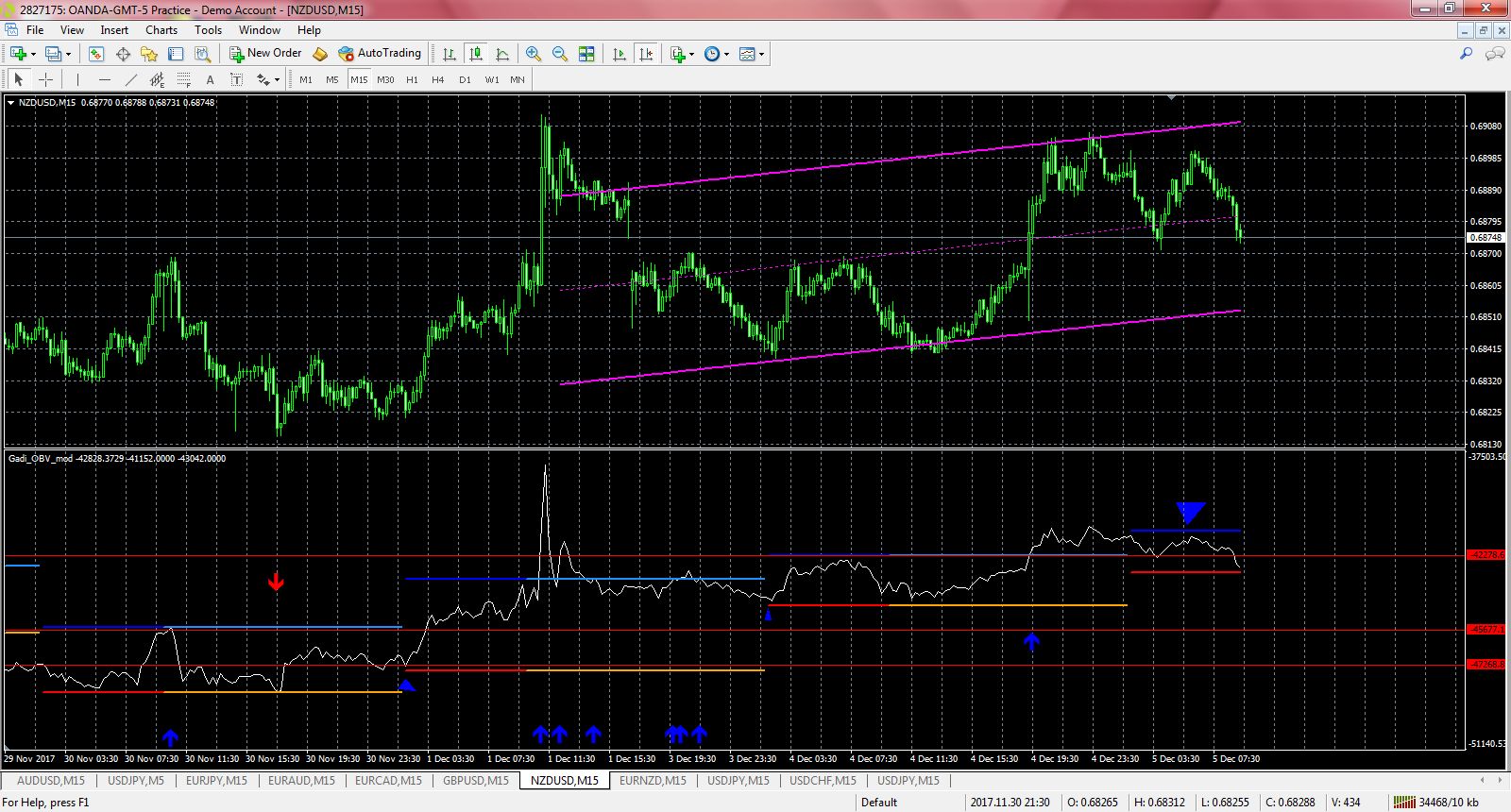Screen dimensions: 1511x812
Task: Draw a vertical line tool
Action: click(77, 79)
